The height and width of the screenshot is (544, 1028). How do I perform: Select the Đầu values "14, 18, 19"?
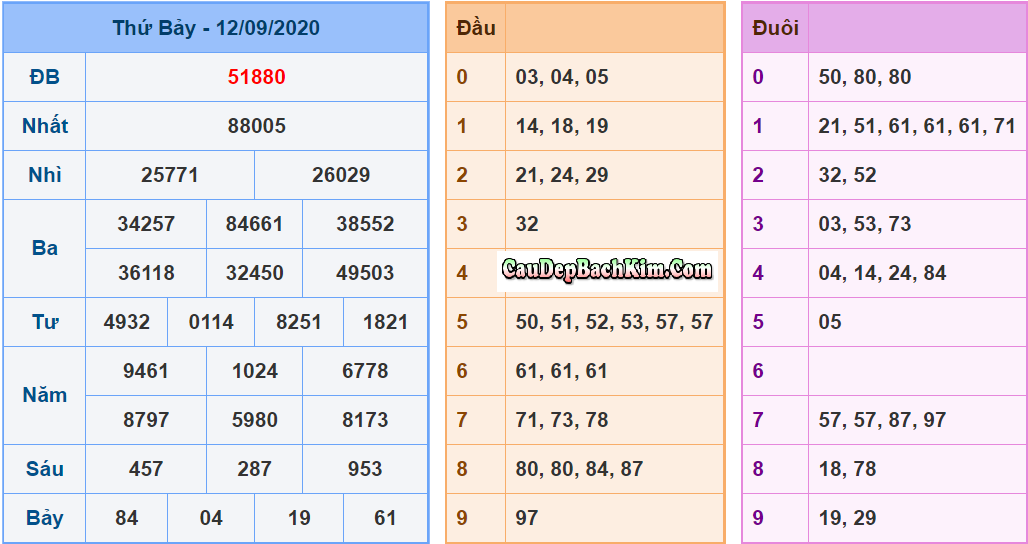coord(562,126)
